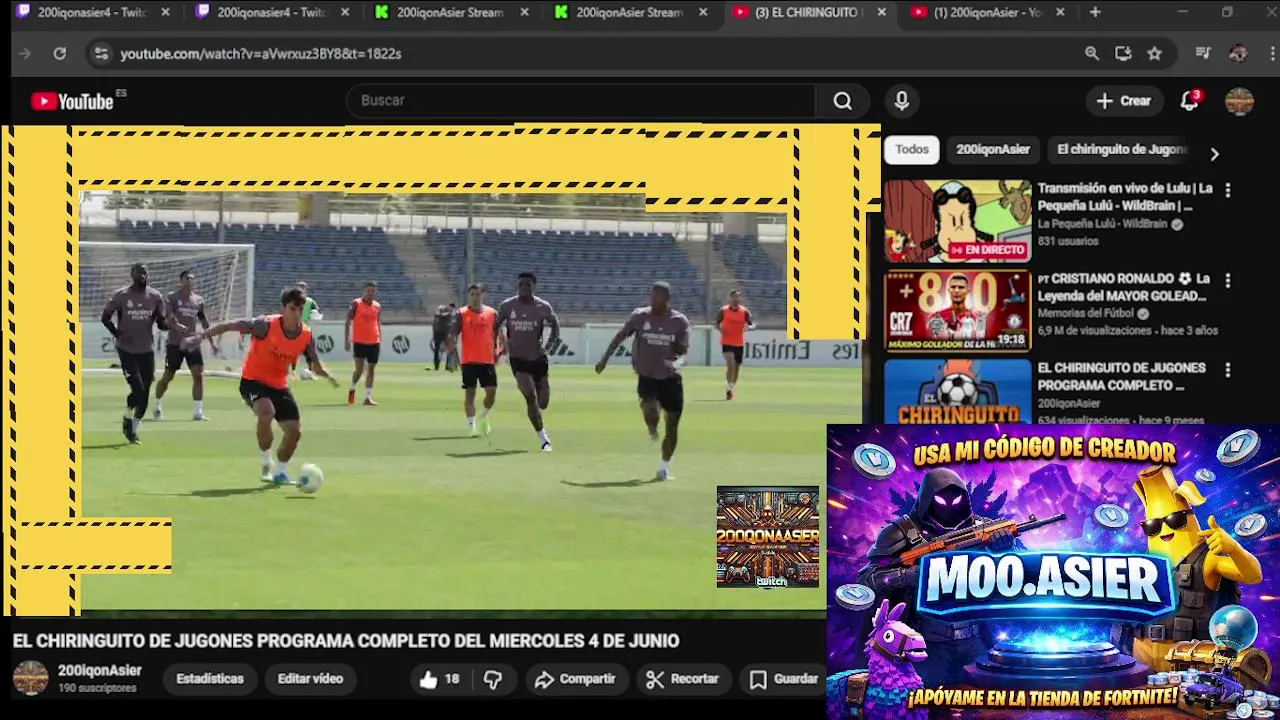Viewport: 1280px width, 720px height.
Task: Open title 'Transmisión en vivo de Lulu'
Action: pyautogui.click(x=1125, y=197)
